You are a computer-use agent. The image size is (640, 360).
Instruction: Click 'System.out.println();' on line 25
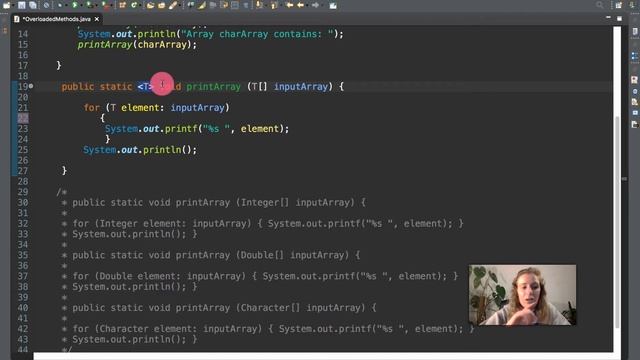click(x=140, y=150)
